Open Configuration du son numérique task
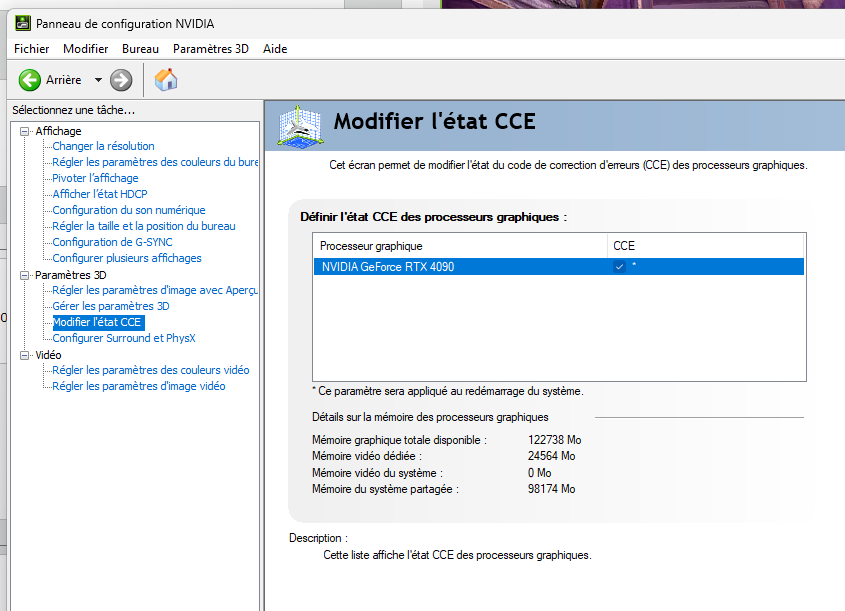Viewport: 845px width, 611px height. (x=129, y=210)
